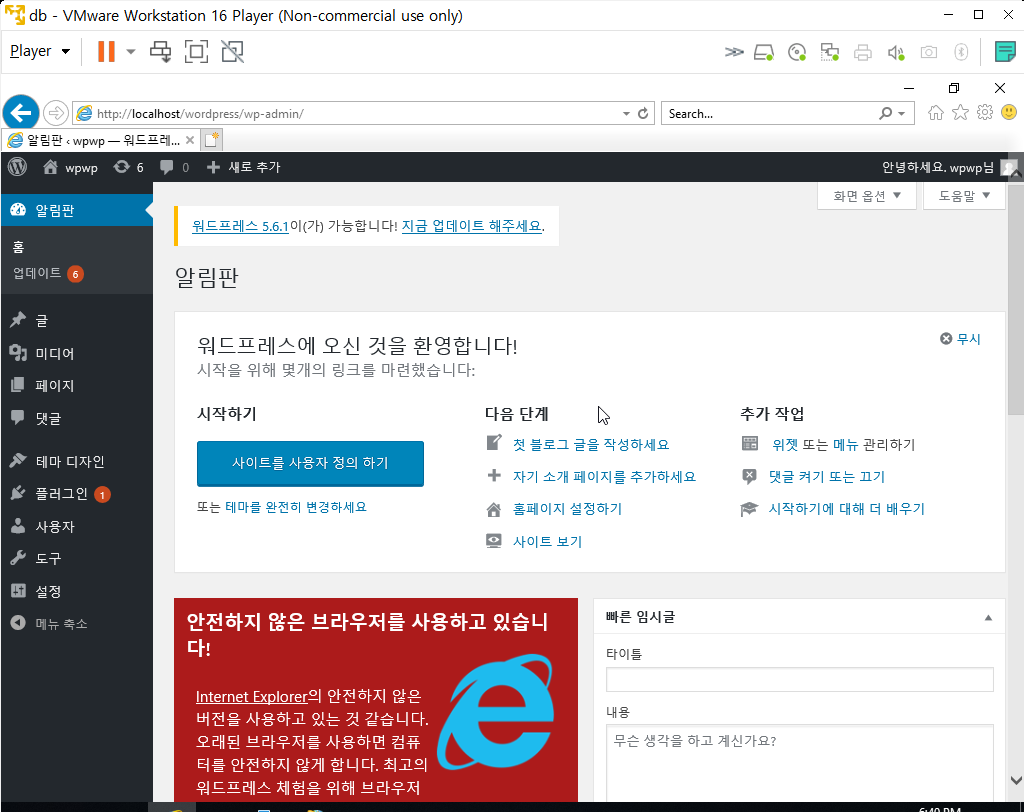Send Ctrl+Alt+Del to the virtual machine

pyautogui.click(x=161, y=52)
